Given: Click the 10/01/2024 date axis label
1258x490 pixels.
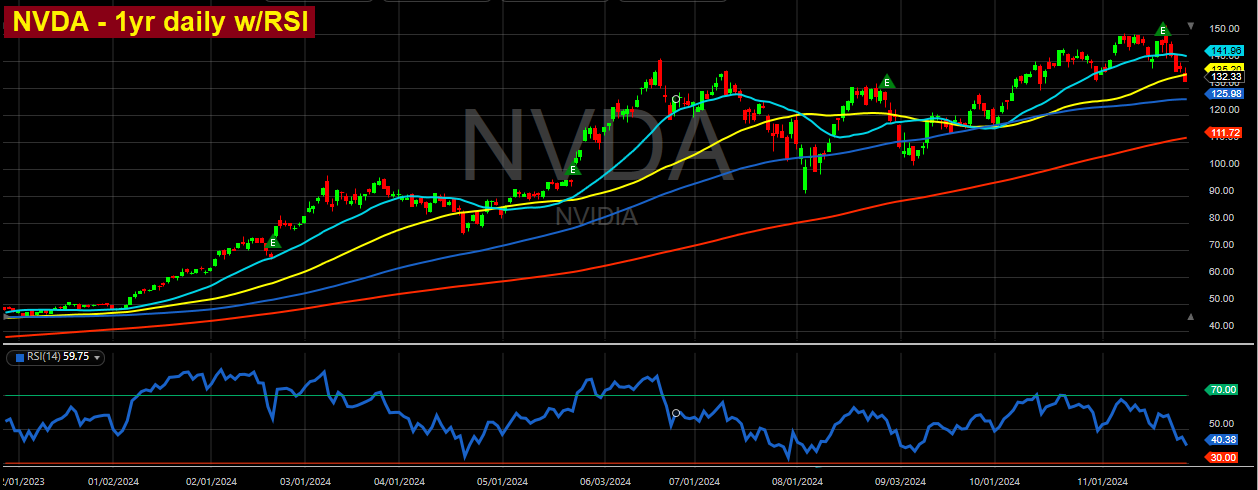Looking at the screenshot, I should coord(994,481).
